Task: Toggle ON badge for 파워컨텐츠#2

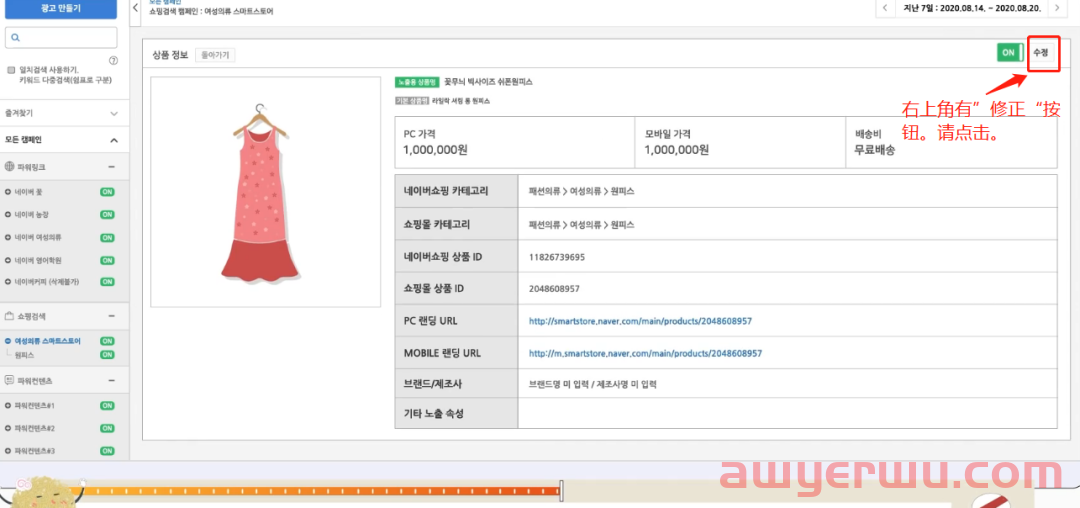Action: [x=107, y=428]
